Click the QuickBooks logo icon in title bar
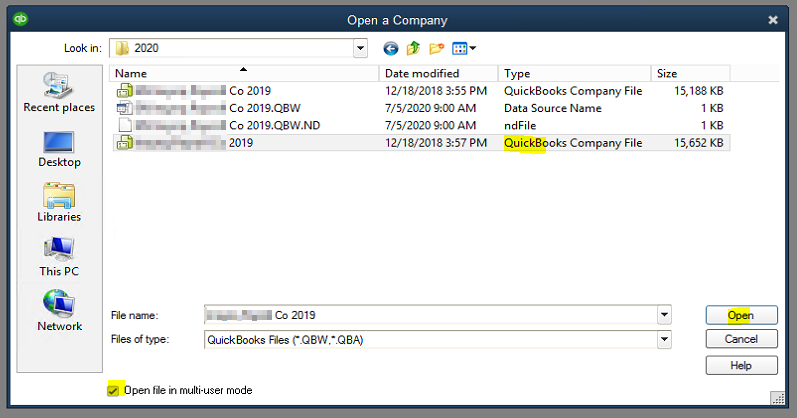This screenshot has height=418, width=797. pyautogui.click(x=20, y=20)
